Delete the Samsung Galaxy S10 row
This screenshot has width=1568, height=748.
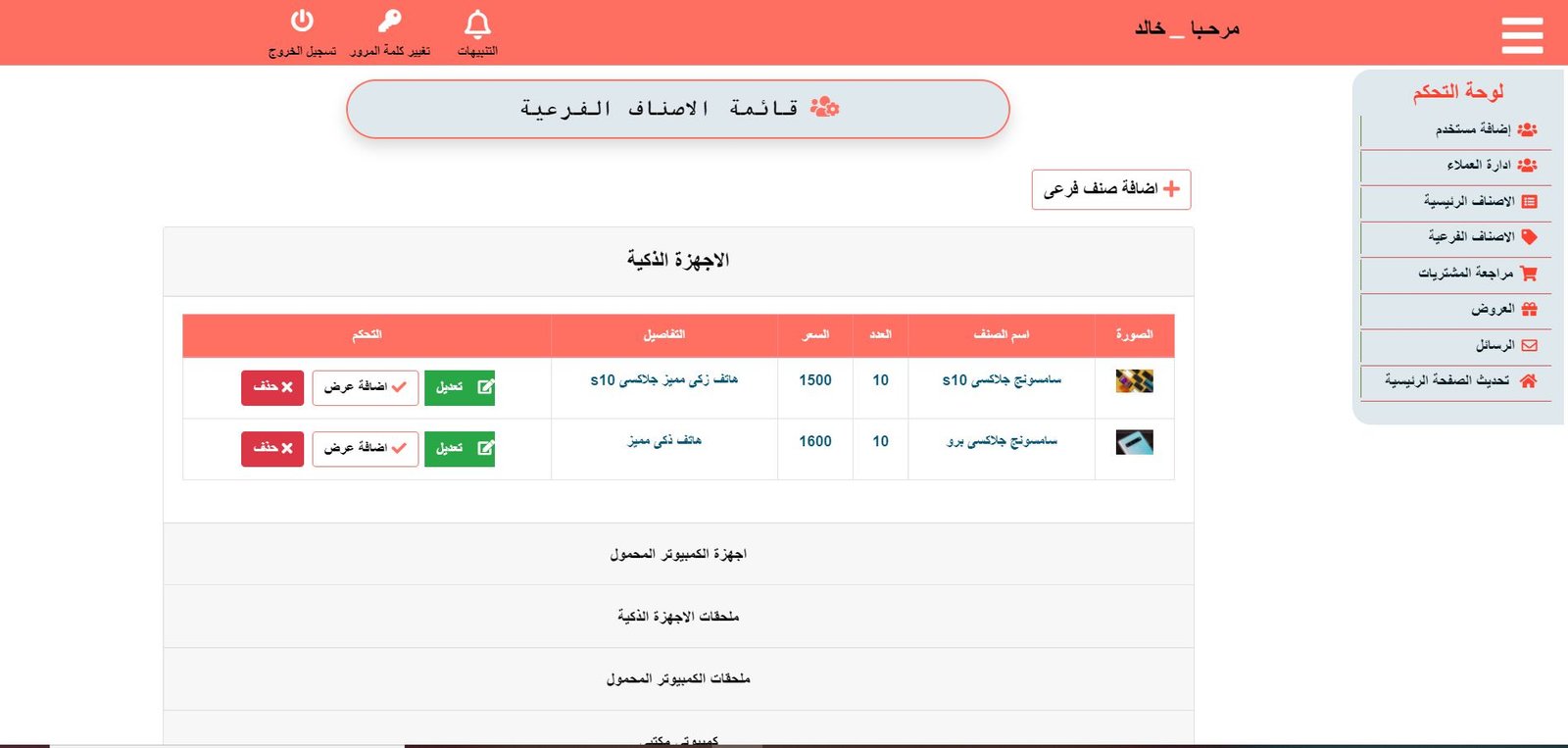click(272, 387)
